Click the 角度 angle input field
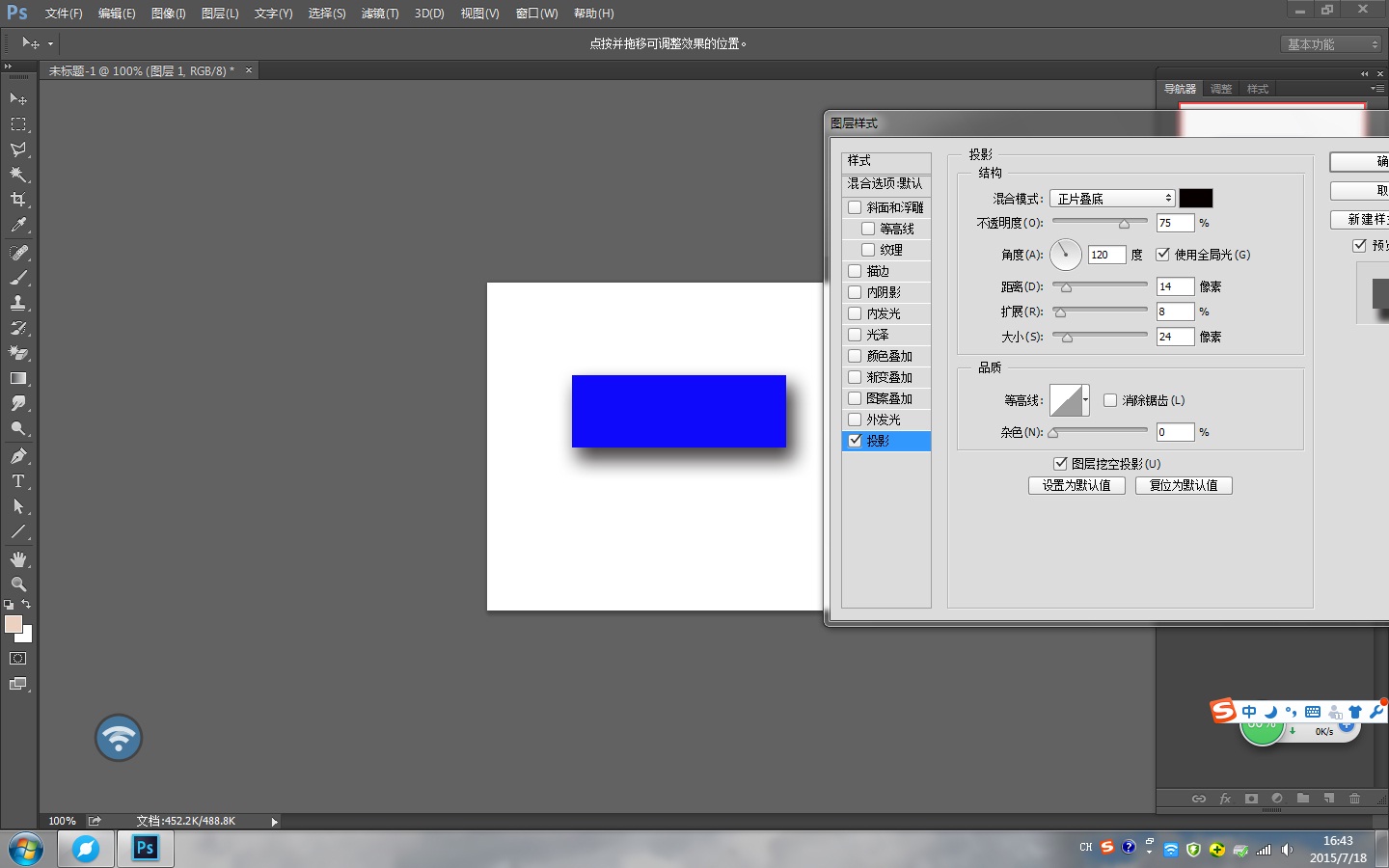Viewport: 1389px width, 868px height. [1106, 255]
